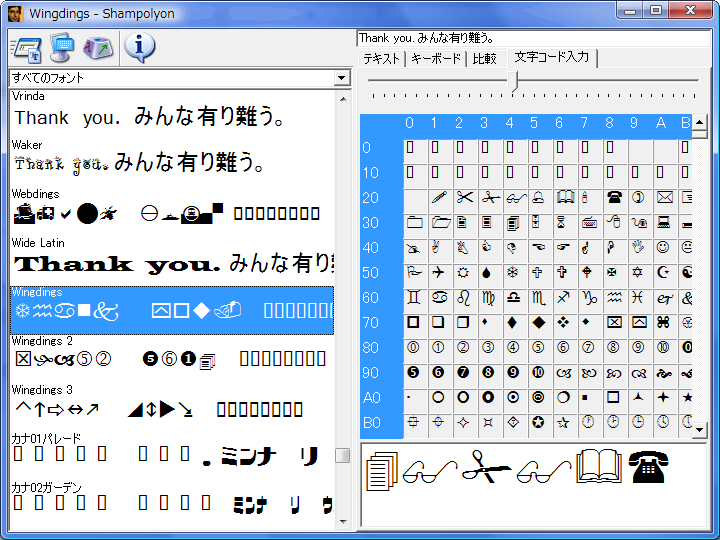Image resolution: width=720 pixels, height=540 pixels.
Task: Click the first toolbar icon with window and T
Action: tap(28, 48)
